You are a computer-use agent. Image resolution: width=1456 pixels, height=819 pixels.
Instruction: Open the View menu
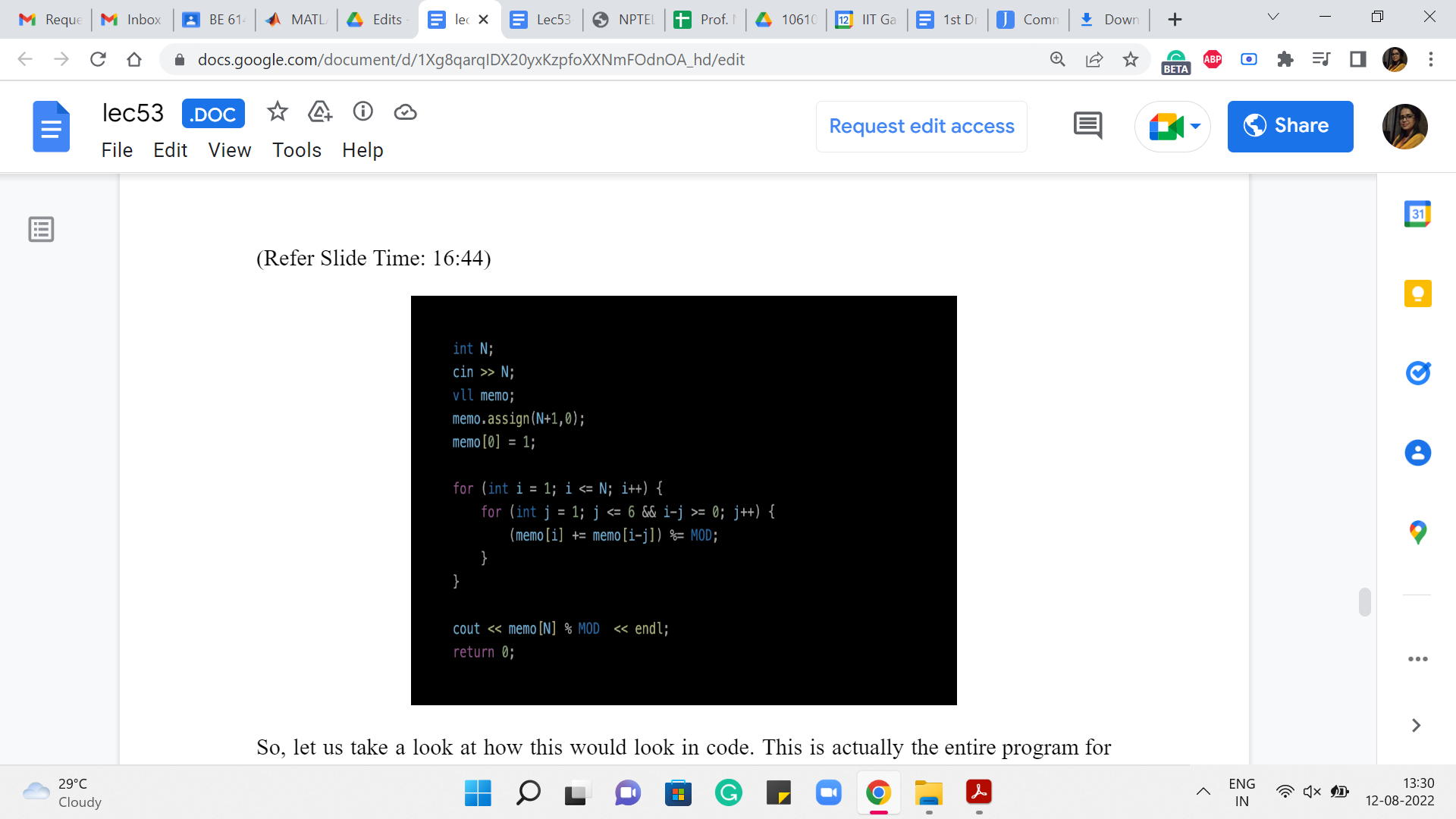click(x=230, y=150)
